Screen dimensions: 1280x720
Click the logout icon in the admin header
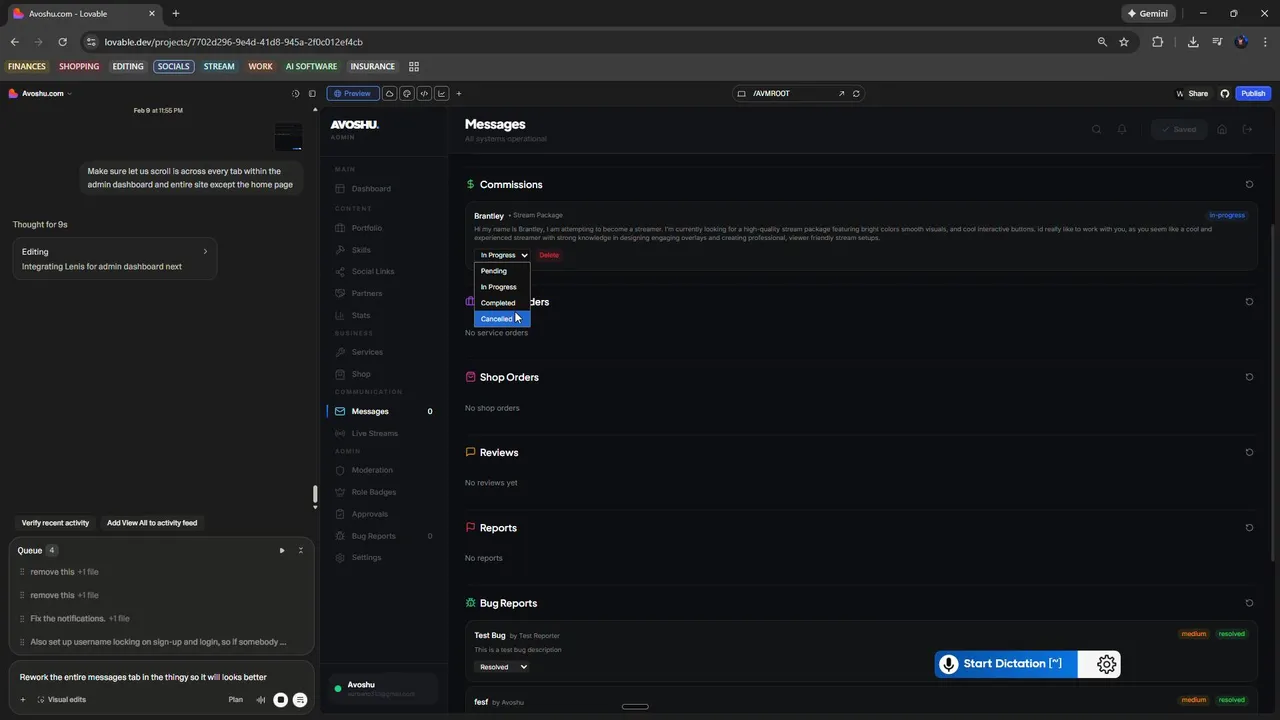[x=1247, y=129]
